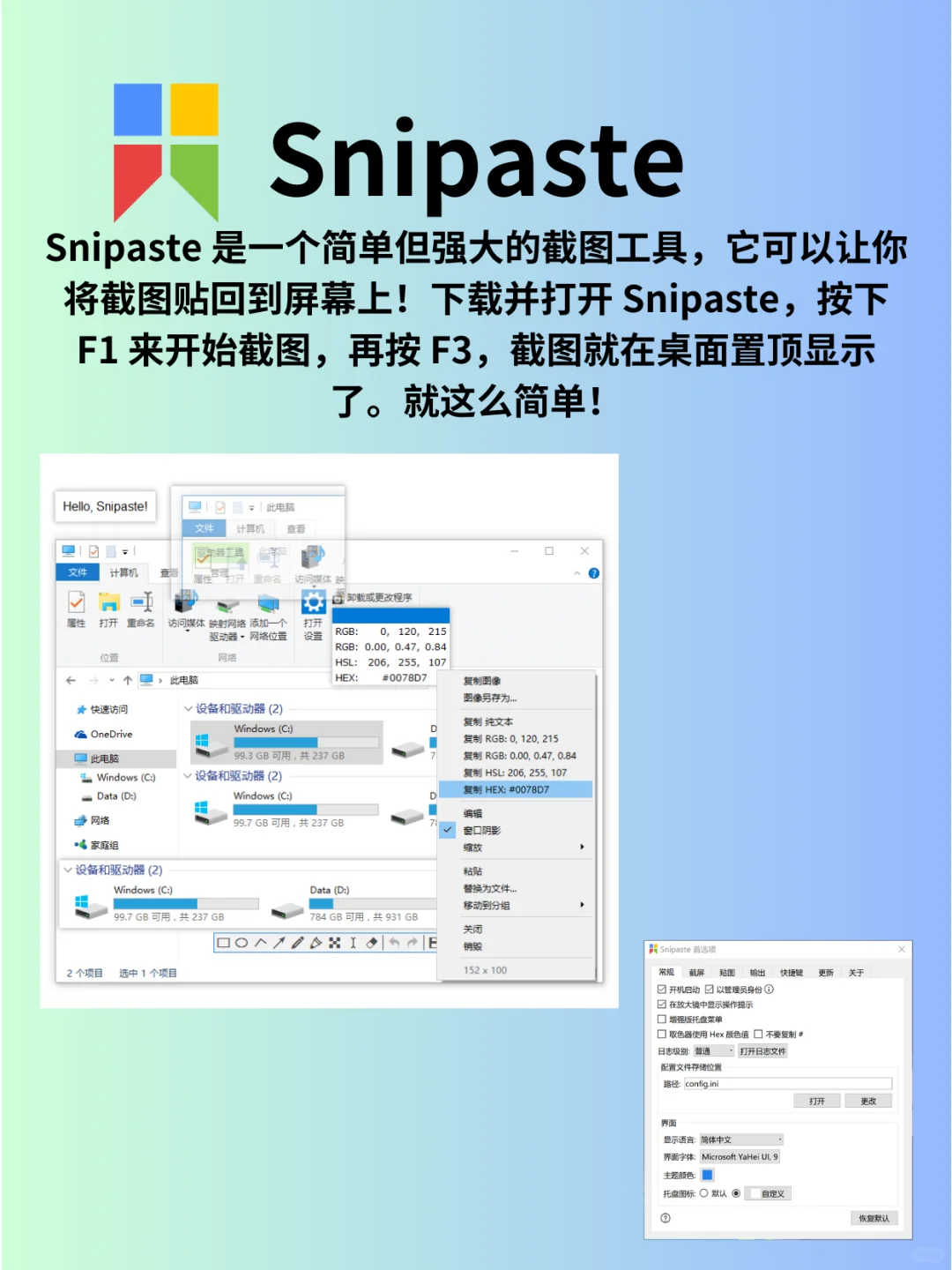Switch to the 截屏 preferences tab
952x1270 pixels.
pos(697,973)
